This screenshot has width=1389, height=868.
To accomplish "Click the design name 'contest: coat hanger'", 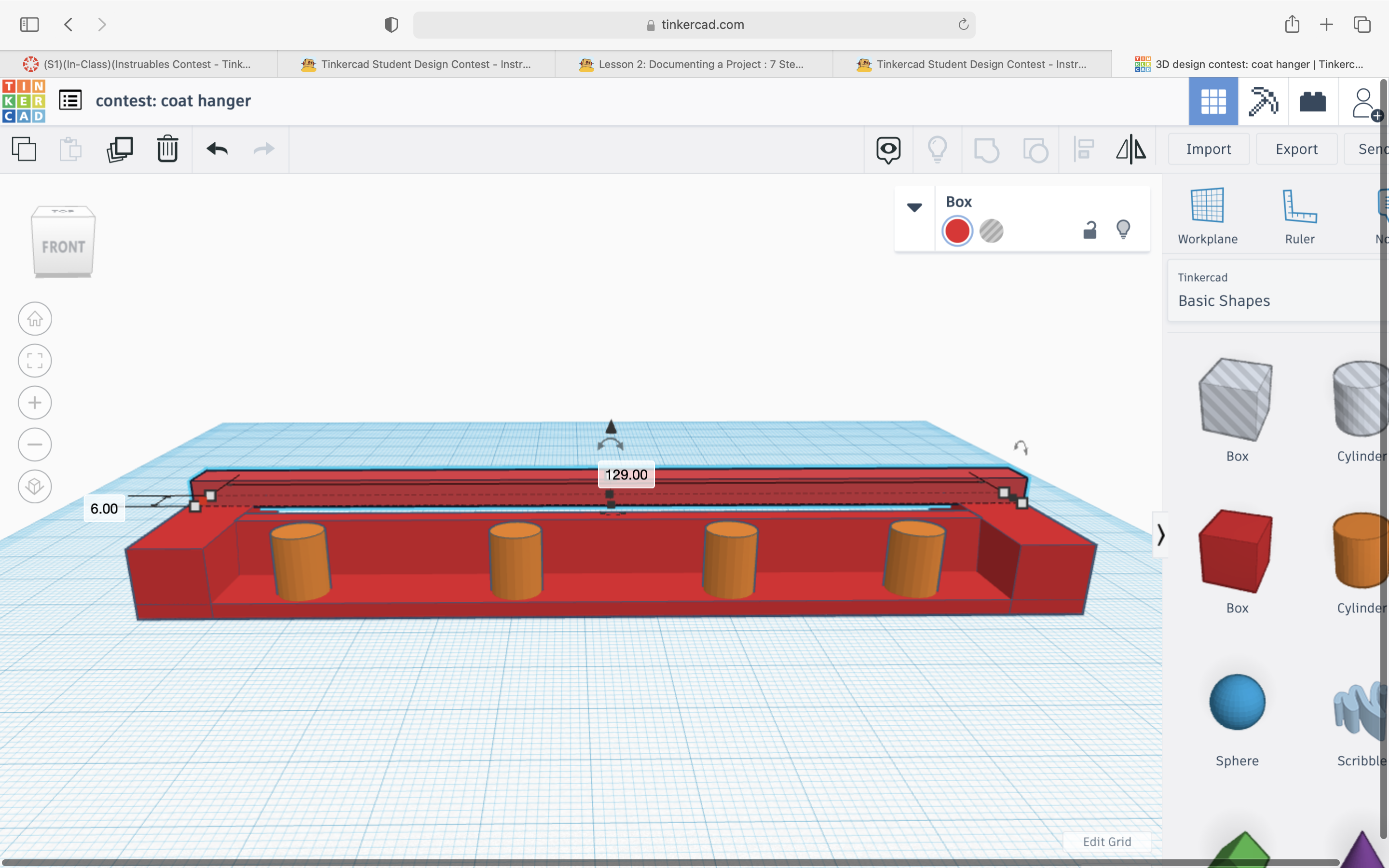I will (x=173, y=101).
